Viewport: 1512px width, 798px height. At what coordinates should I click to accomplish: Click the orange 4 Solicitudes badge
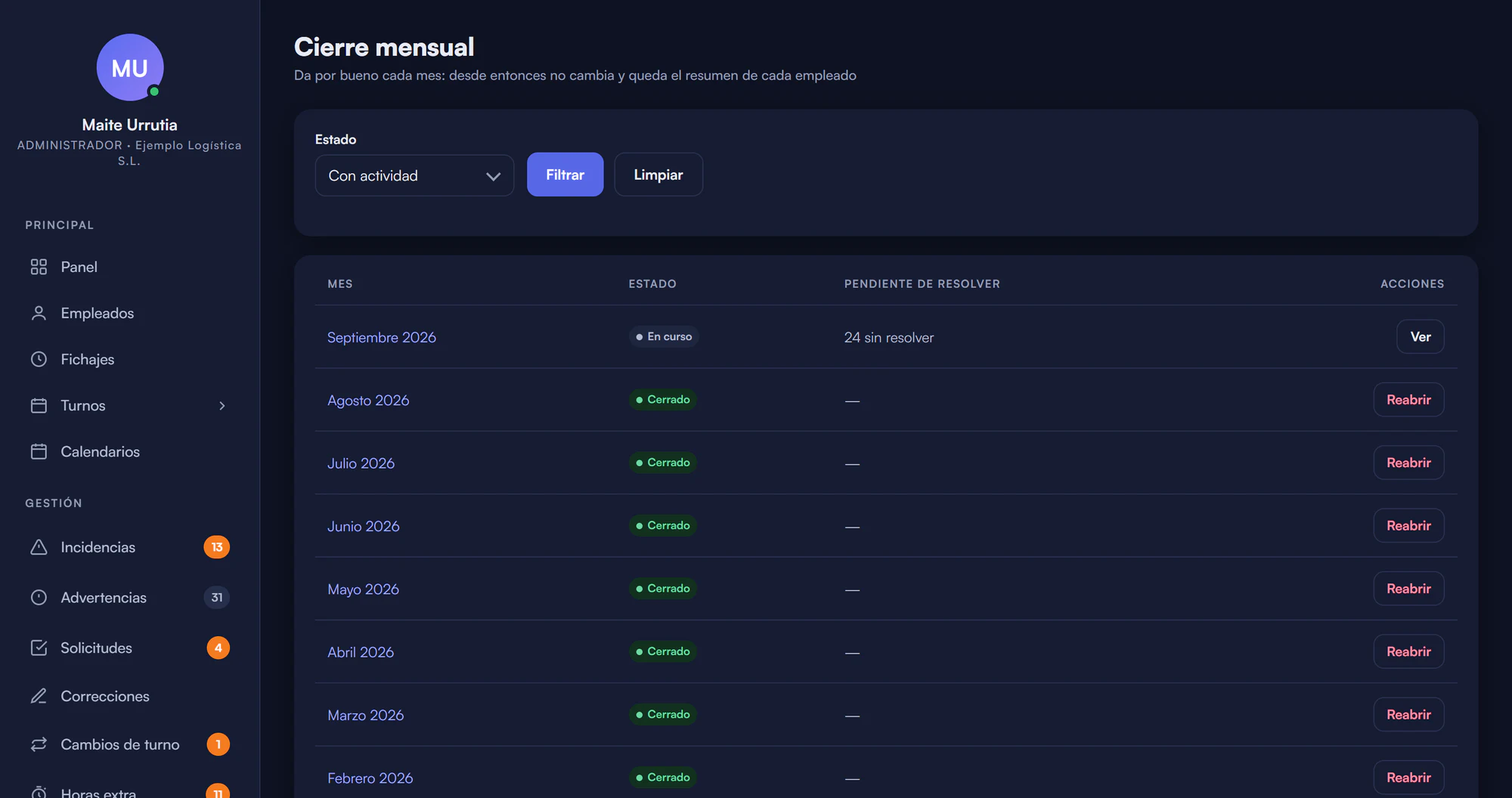pos(218,648)
